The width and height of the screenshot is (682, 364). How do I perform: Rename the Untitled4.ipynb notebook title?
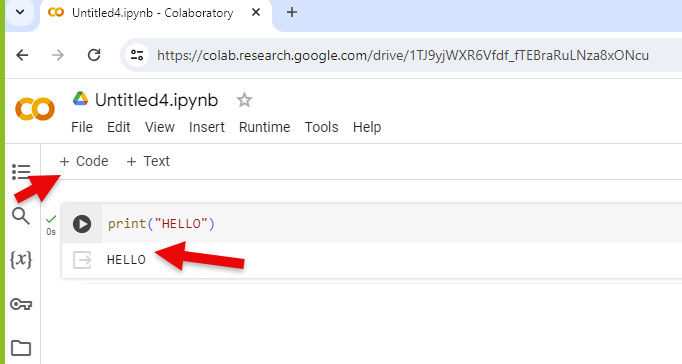157,100
